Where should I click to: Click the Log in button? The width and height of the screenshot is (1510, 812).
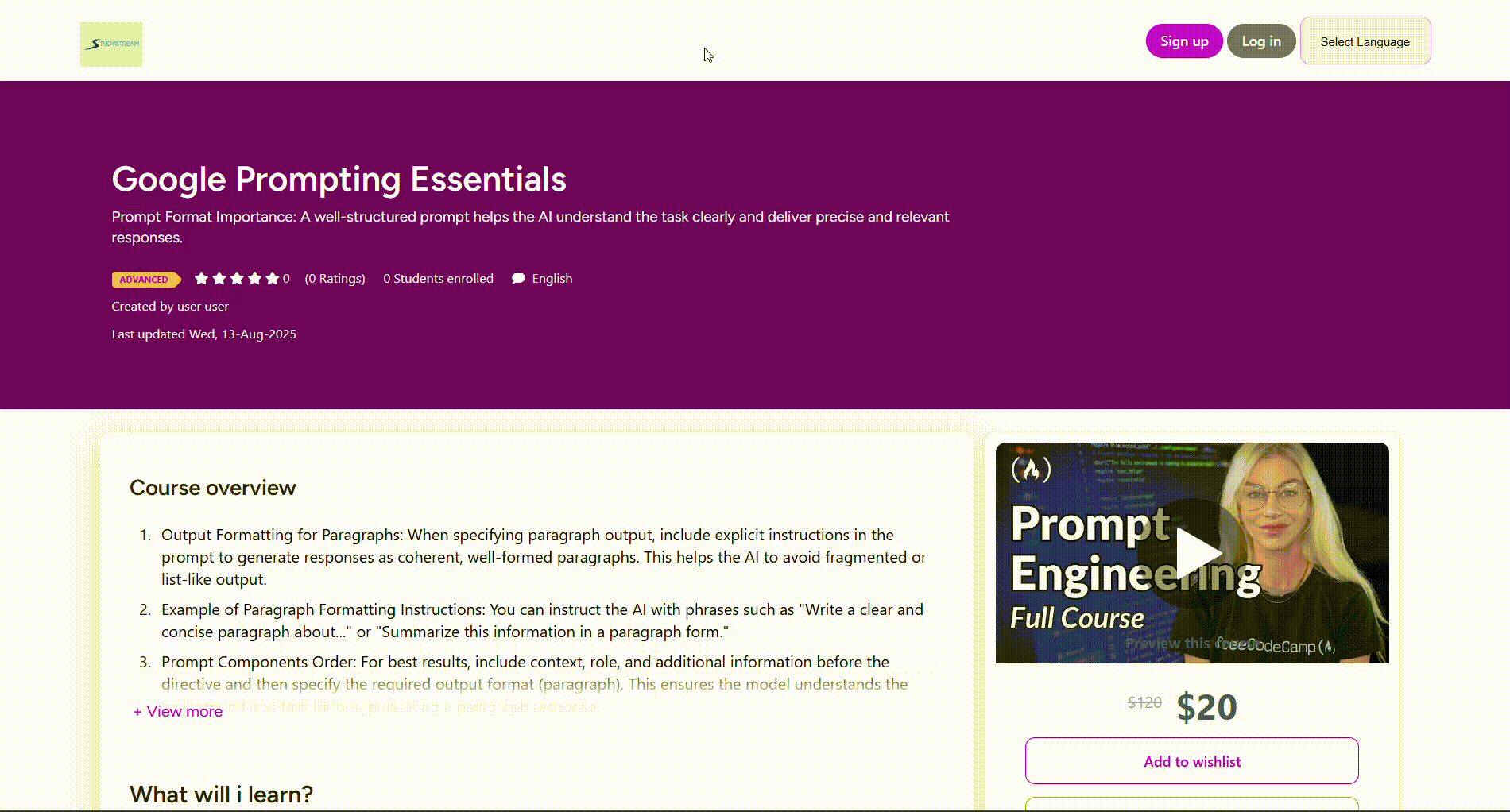point(1261,41)
